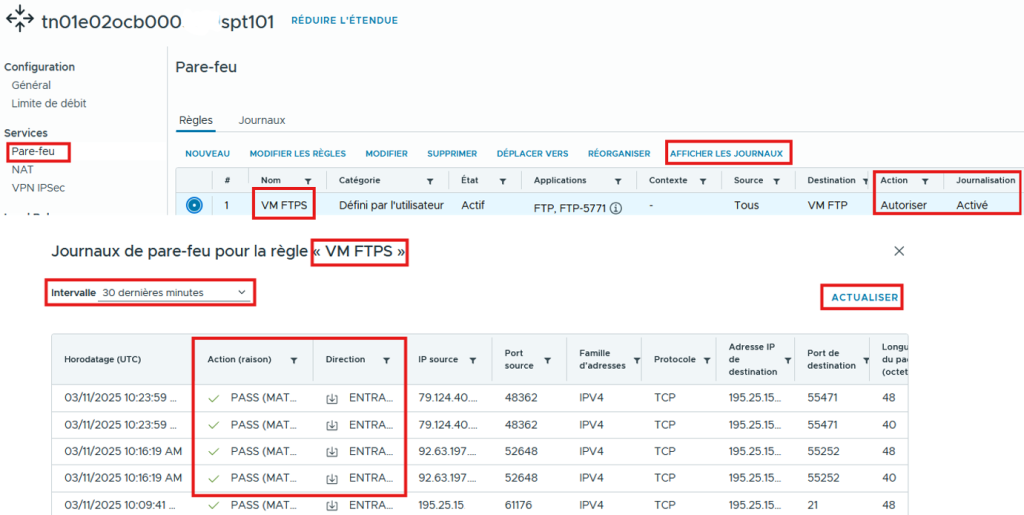Open NAT in the Services sidebar

[x=22, y=170]
